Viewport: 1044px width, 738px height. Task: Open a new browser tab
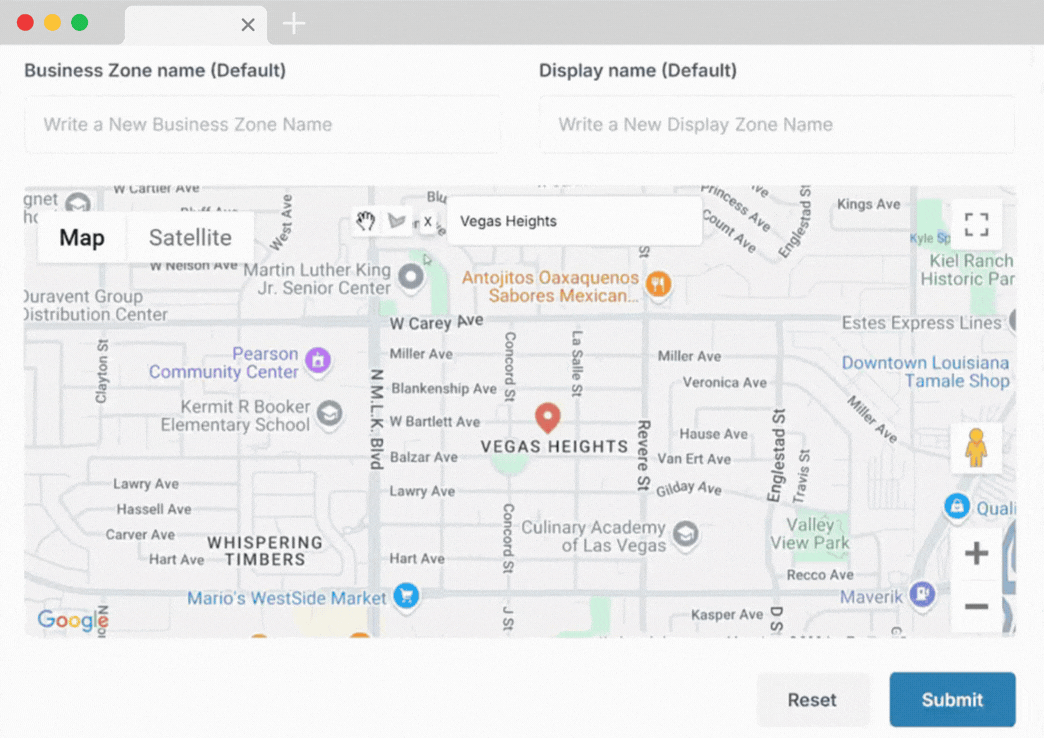[x=294, y=24]
